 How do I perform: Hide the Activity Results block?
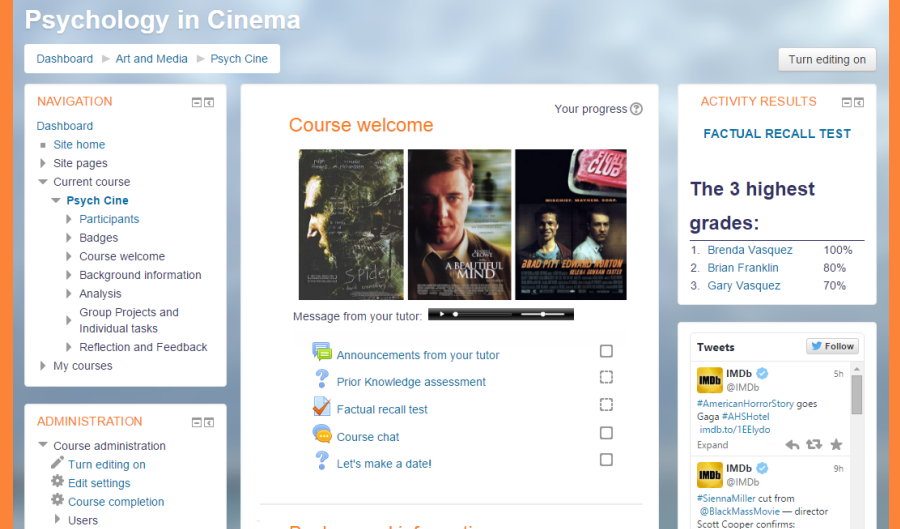click(x=847, y=102)
